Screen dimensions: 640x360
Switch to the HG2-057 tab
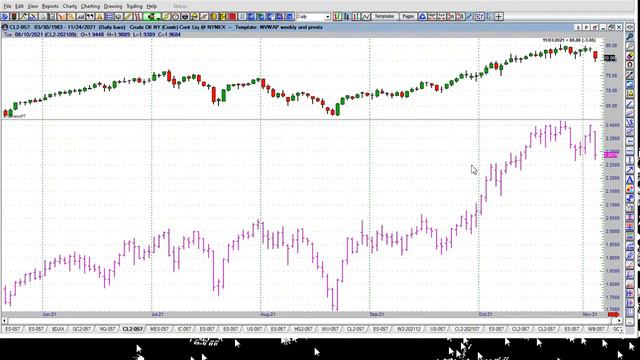(303, 329)
